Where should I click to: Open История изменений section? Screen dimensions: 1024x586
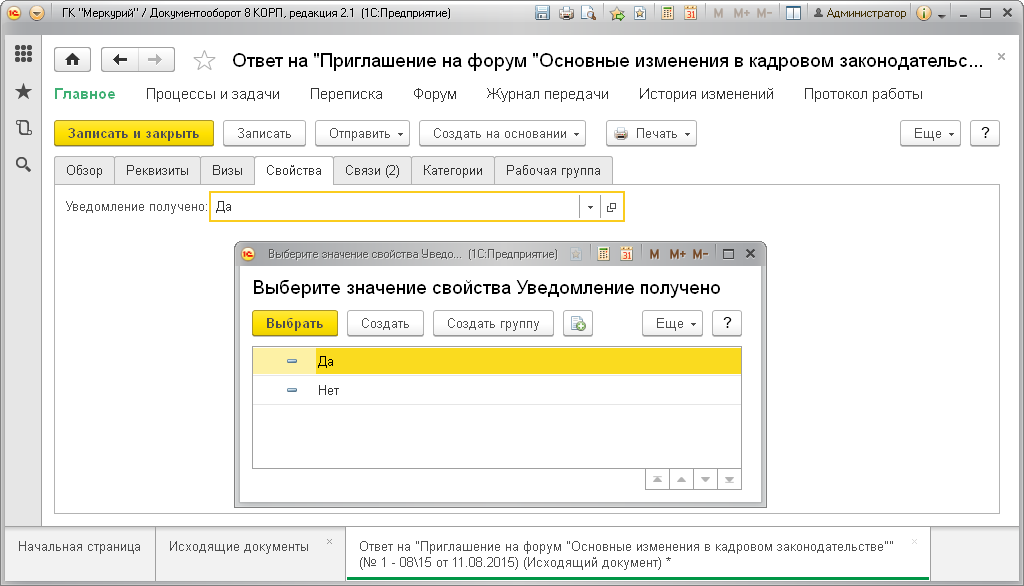point(706,94)
